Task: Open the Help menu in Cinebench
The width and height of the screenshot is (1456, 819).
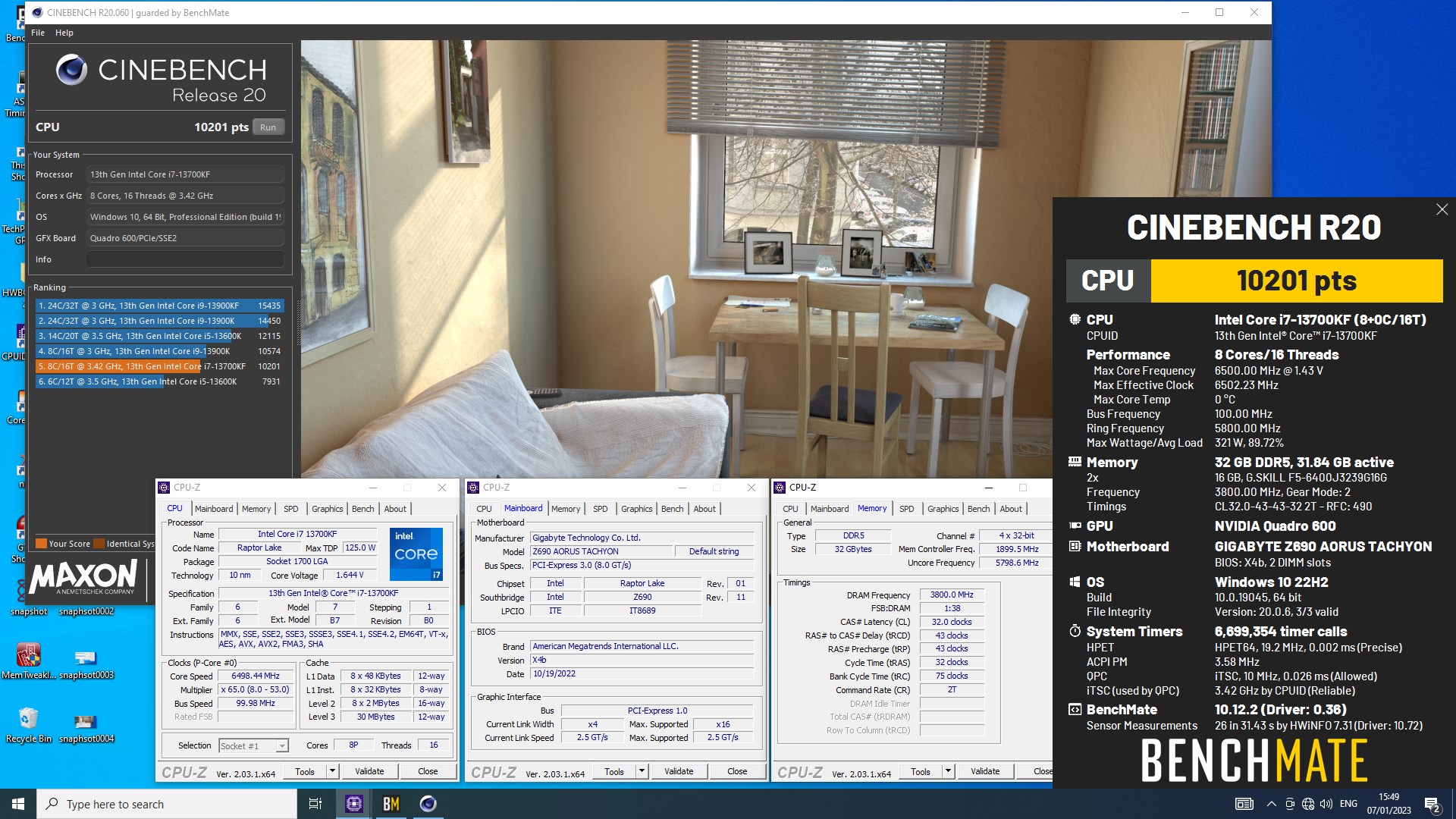Action: click(x=64, y=33)
